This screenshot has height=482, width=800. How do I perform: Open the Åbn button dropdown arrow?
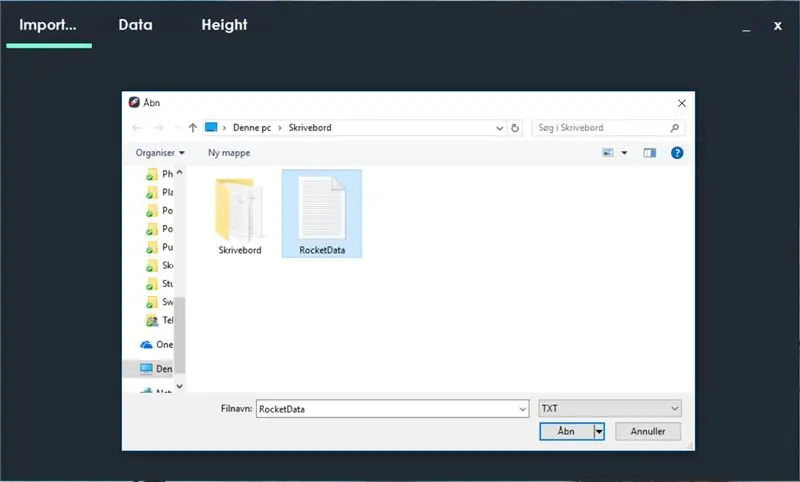[599, 432]
